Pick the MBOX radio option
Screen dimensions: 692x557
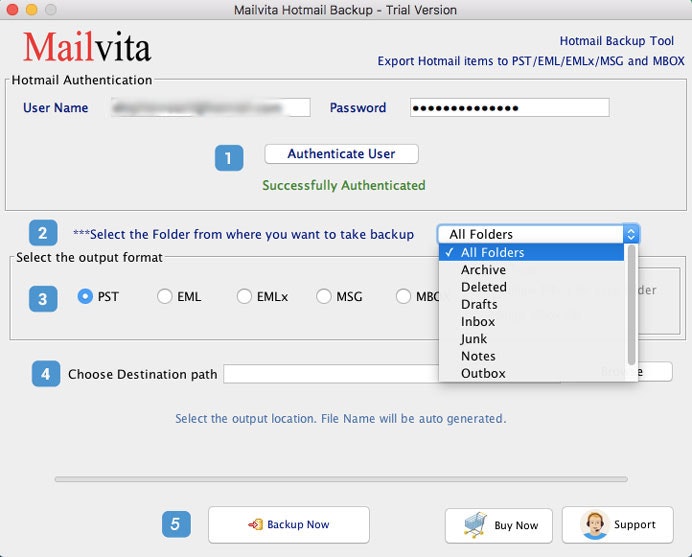click(403, 296)
